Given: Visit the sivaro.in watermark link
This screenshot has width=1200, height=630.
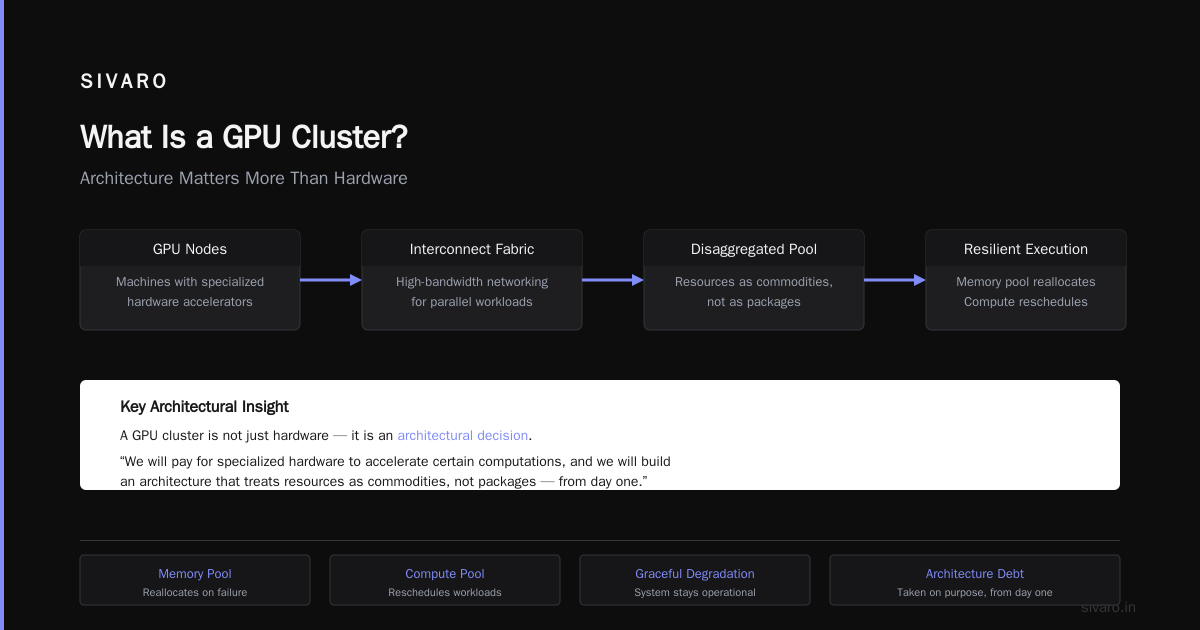Looking at the screenshot, I should (1108, 607).
